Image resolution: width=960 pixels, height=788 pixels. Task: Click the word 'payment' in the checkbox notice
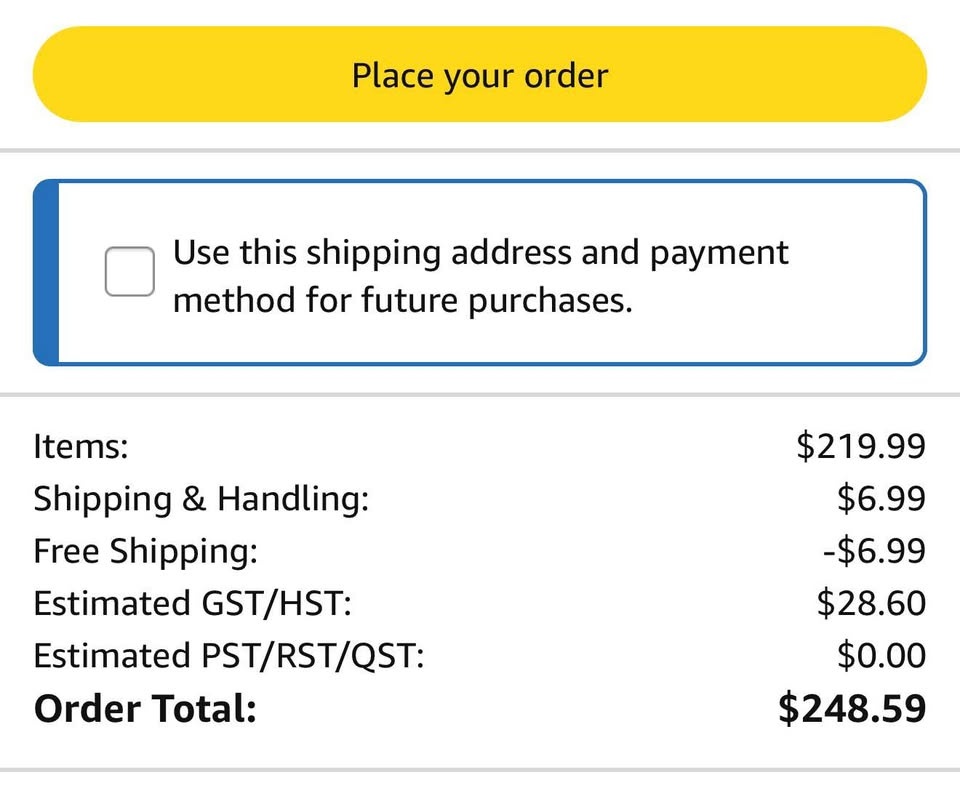tap(720, 252)
